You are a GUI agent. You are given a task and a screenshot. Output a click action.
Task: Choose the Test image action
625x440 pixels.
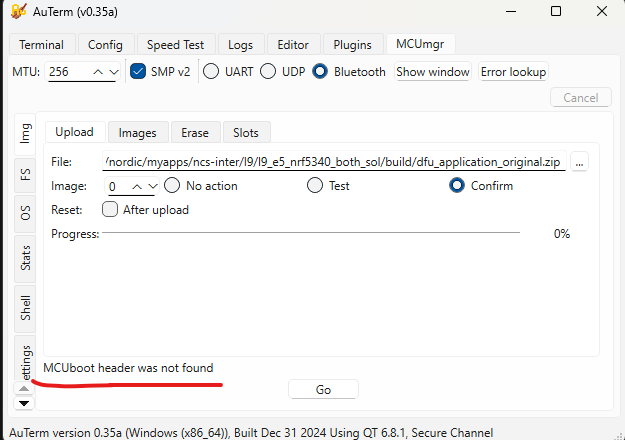(315, 186)
